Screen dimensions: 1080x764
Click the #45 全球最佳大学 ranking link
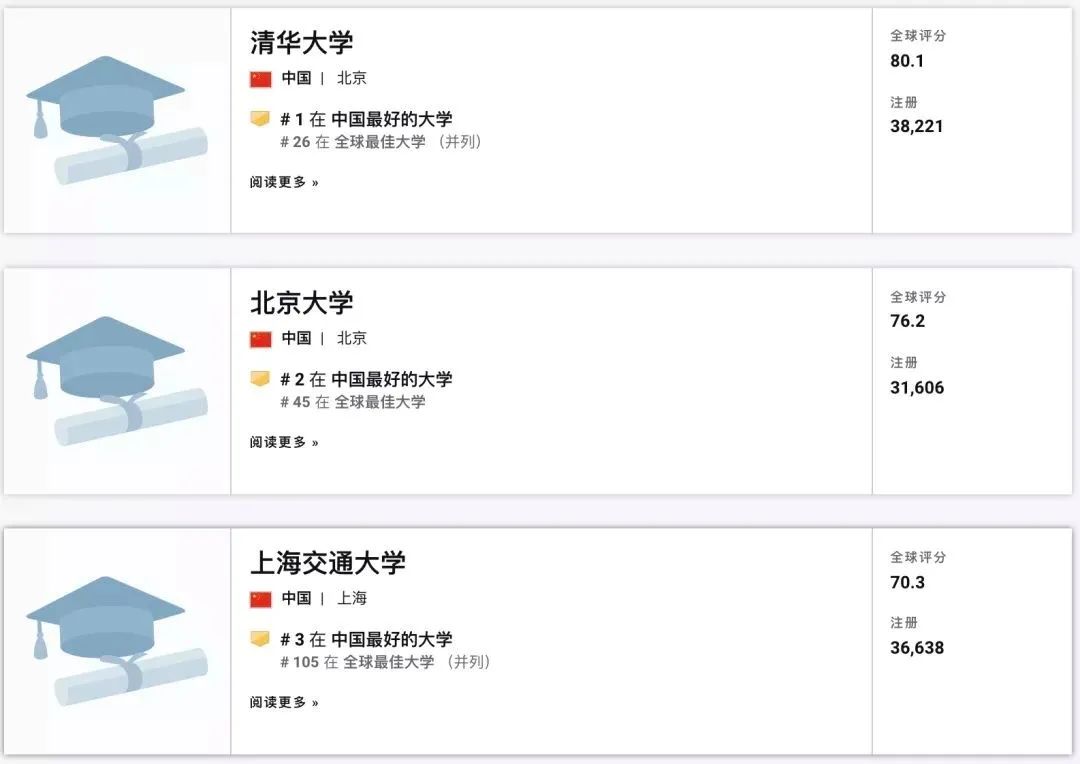click(353, 402)
